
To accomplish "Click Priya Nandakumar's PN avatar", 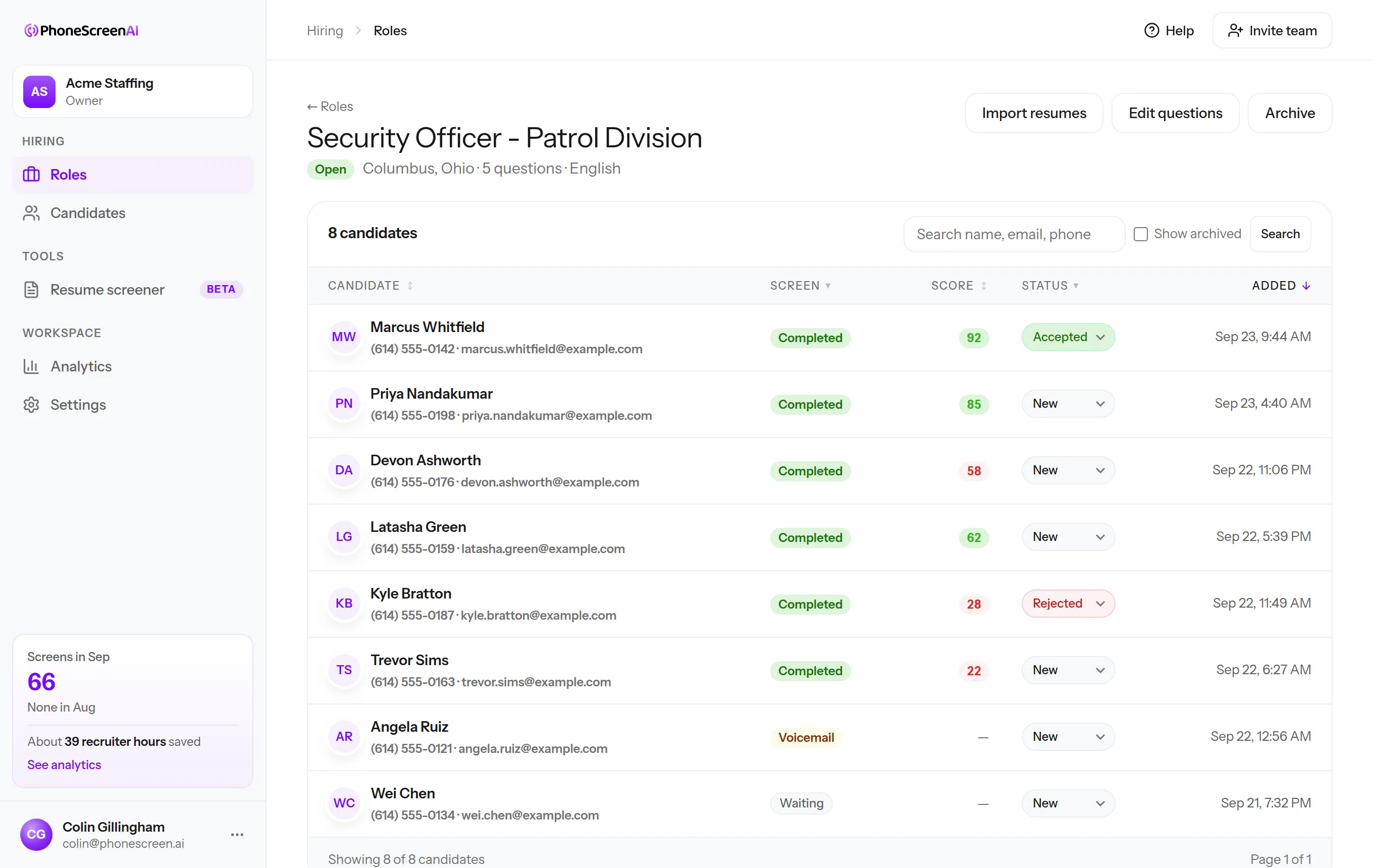I will click(x=344, y=404).
